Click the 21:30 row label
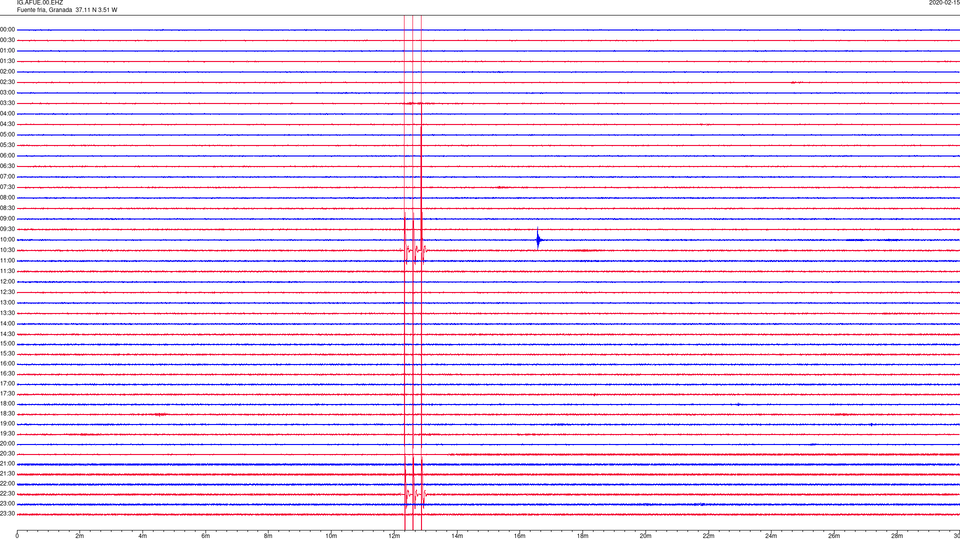 pos(7,474)
